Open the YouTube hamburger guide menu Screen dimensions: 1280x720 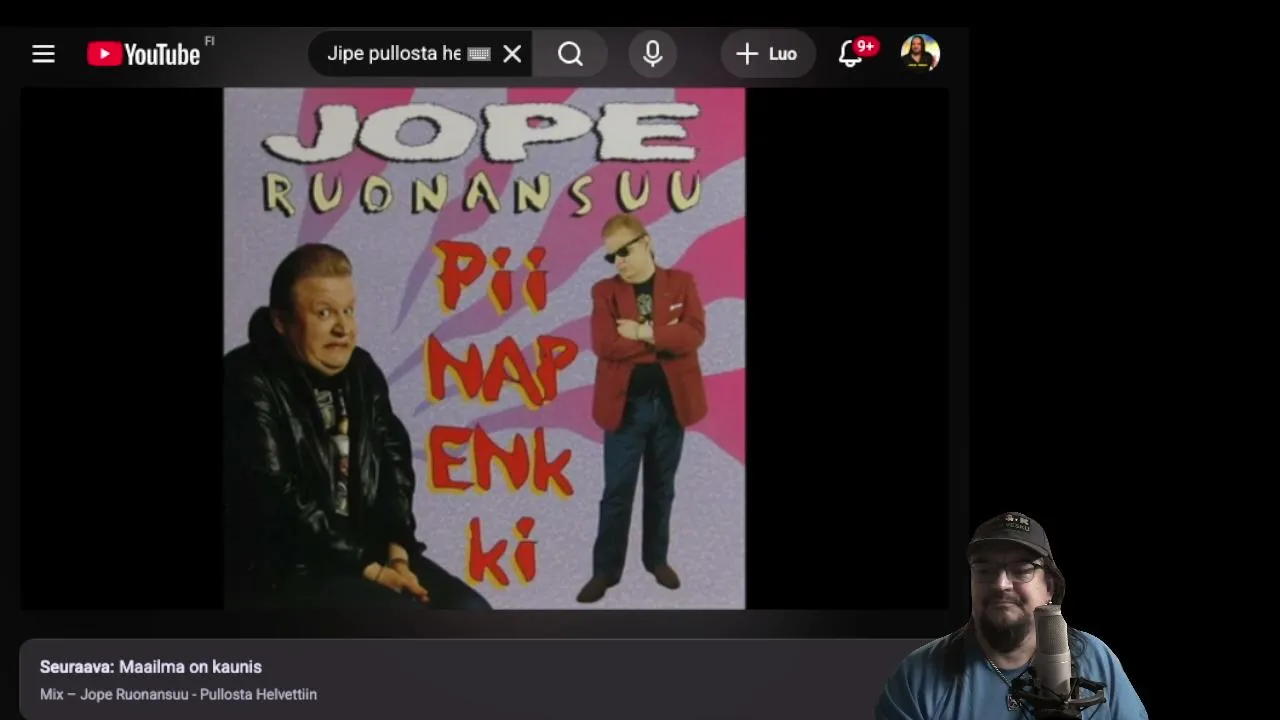[x=43, y=54]
